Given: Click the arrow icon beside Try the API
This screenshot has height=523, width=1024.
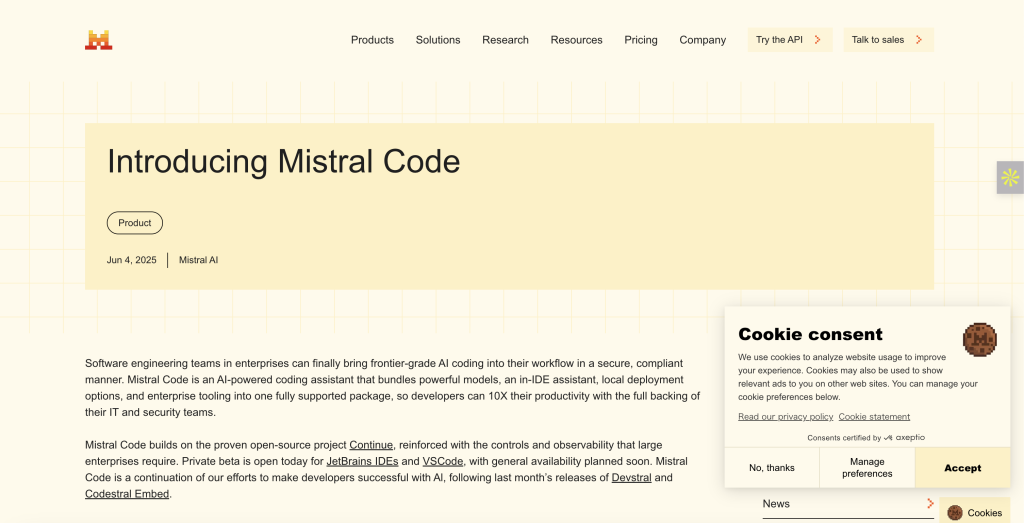Looking at the screenshot, I should [x=817, y=40].
